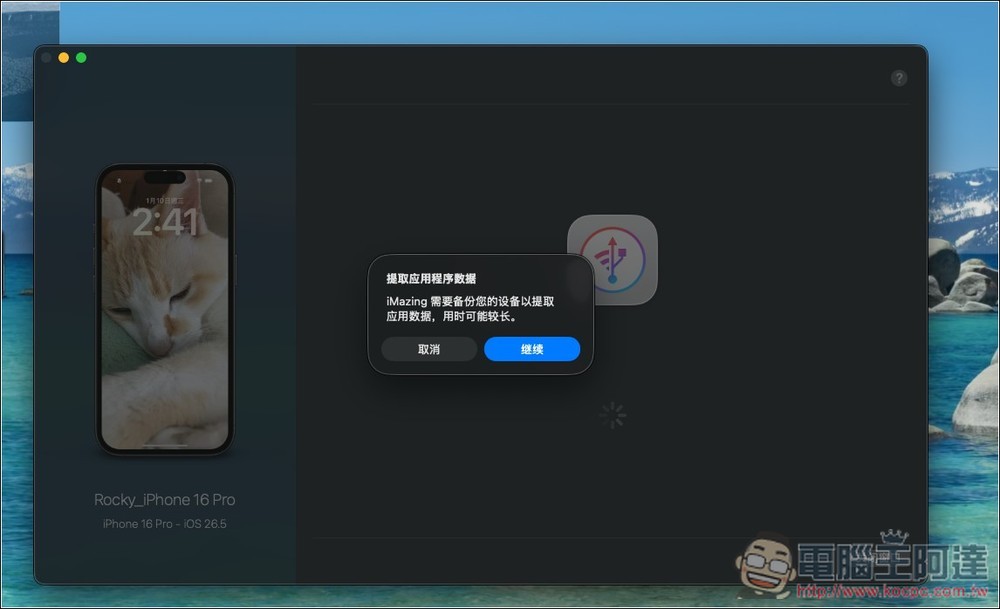Click the green fullscreen window button
This screenshot has height=609, width=1000.
[x=81, y=57]
